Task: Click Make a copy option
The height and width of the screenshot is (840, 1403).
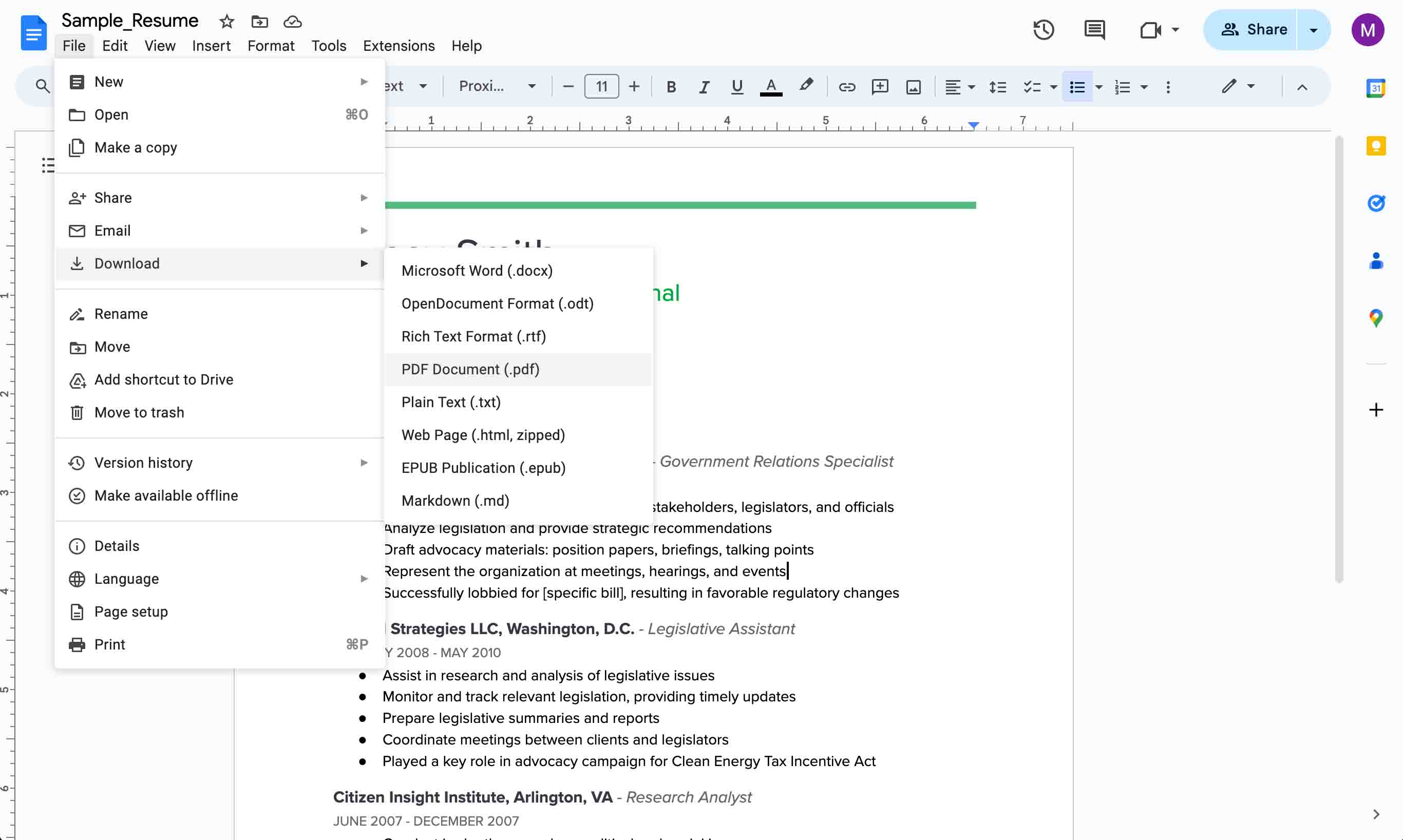Action: [x=135, y=147]
